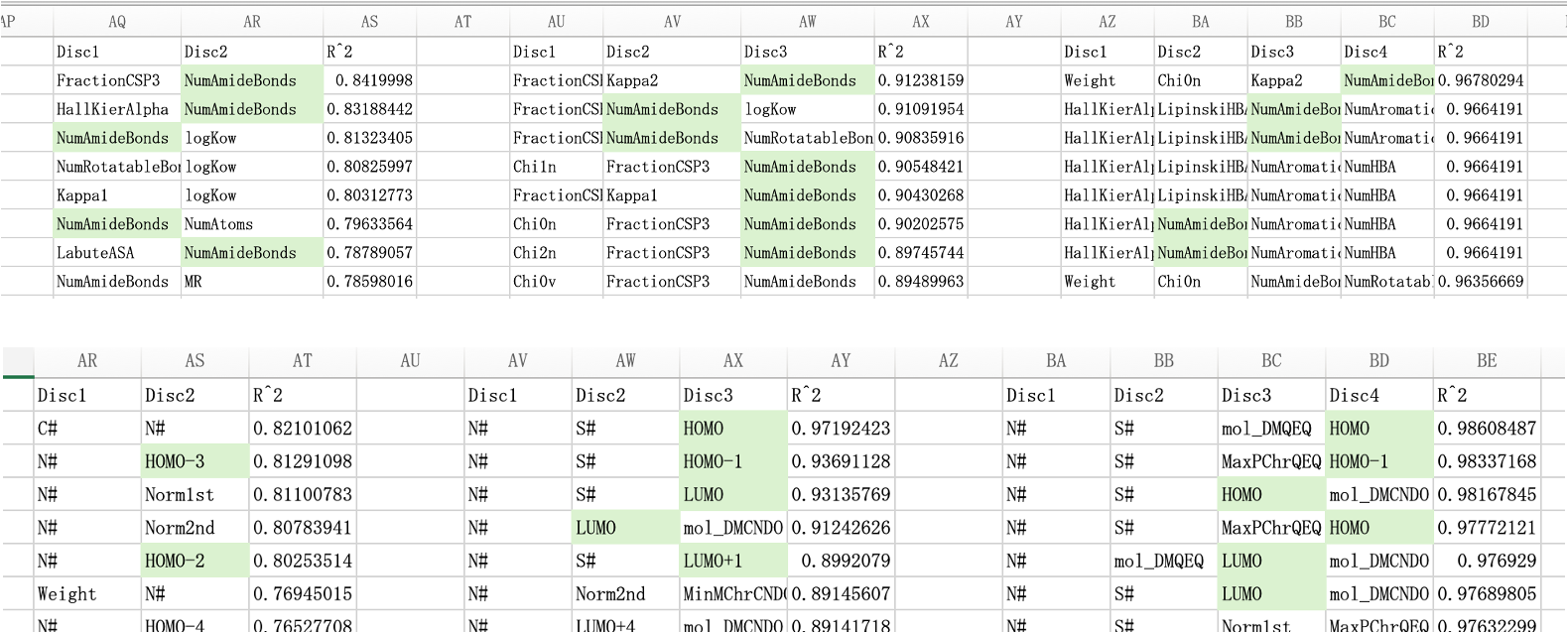Select cell with value 0.97192423
Viewport: 1568px width, 633px height.
tap(841, 429)
